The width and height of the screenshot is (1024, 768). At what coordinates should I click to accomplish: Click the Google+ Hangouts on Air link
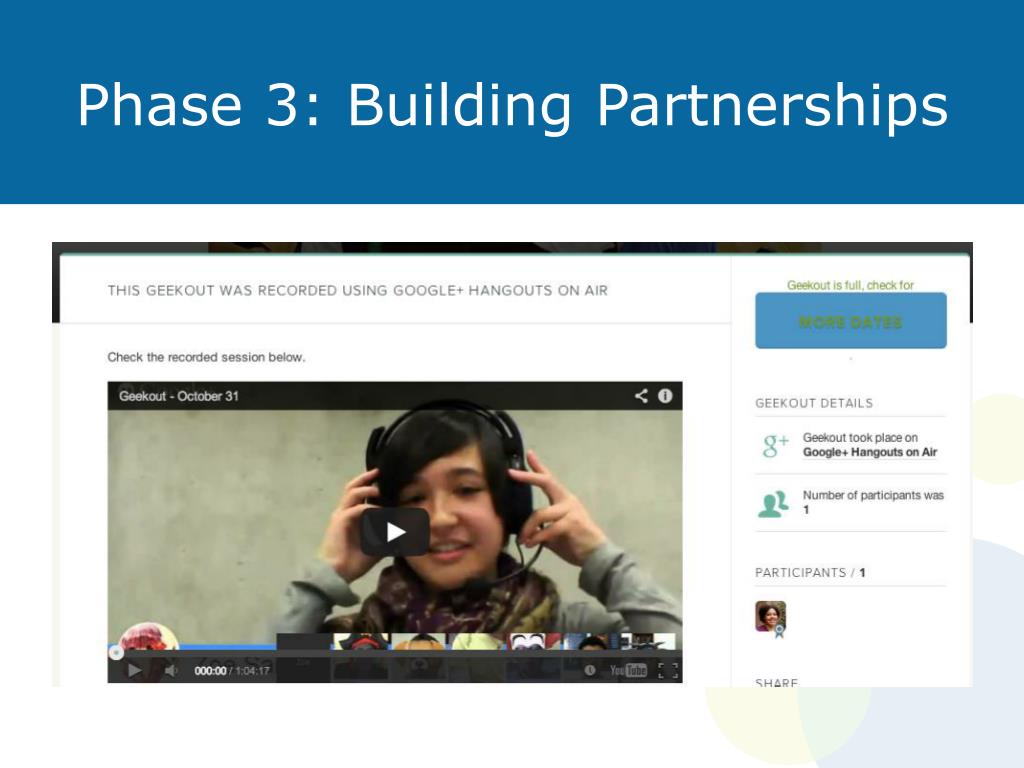point(870,452)
